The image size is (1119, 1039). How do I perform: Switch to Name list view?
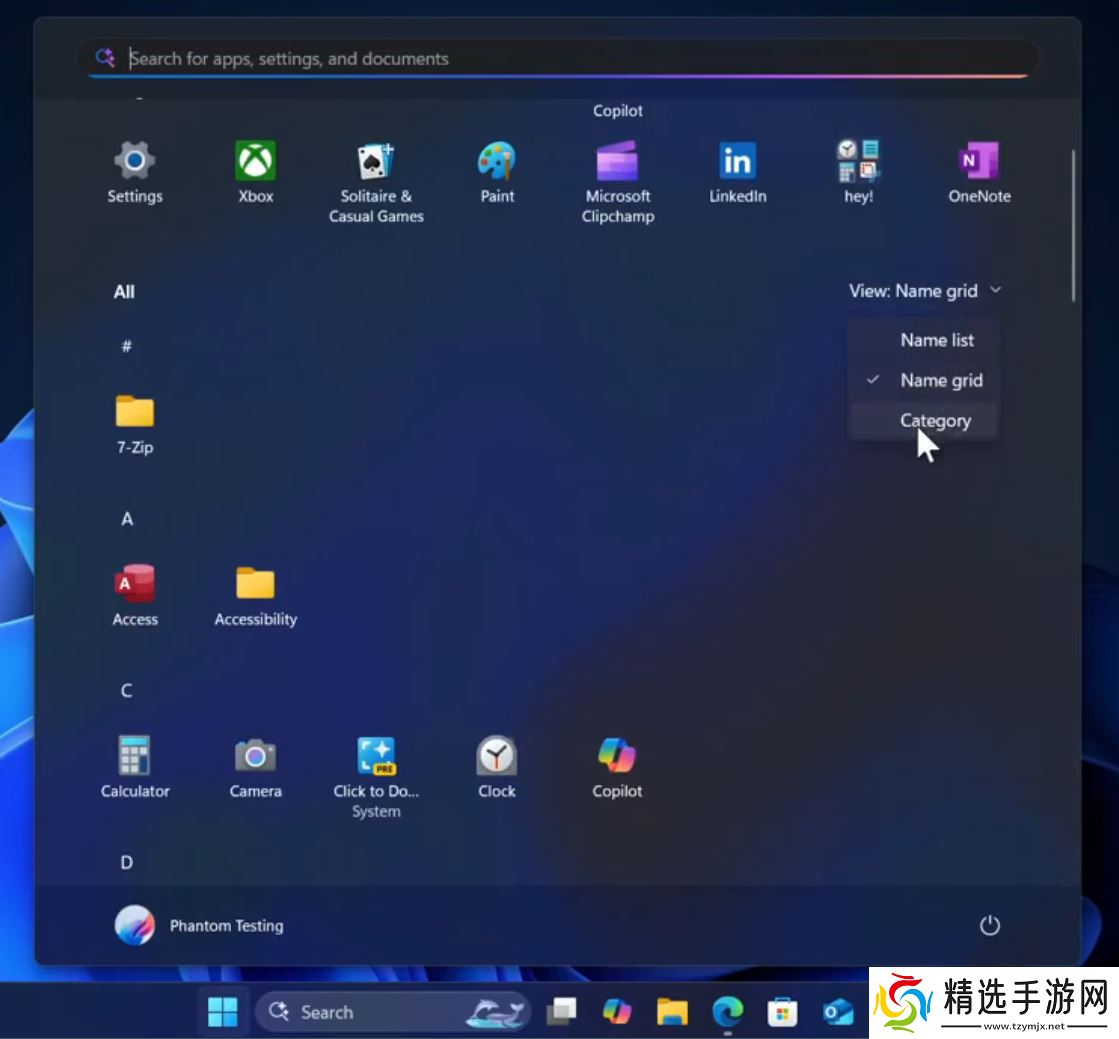click(x=936, y=340)
